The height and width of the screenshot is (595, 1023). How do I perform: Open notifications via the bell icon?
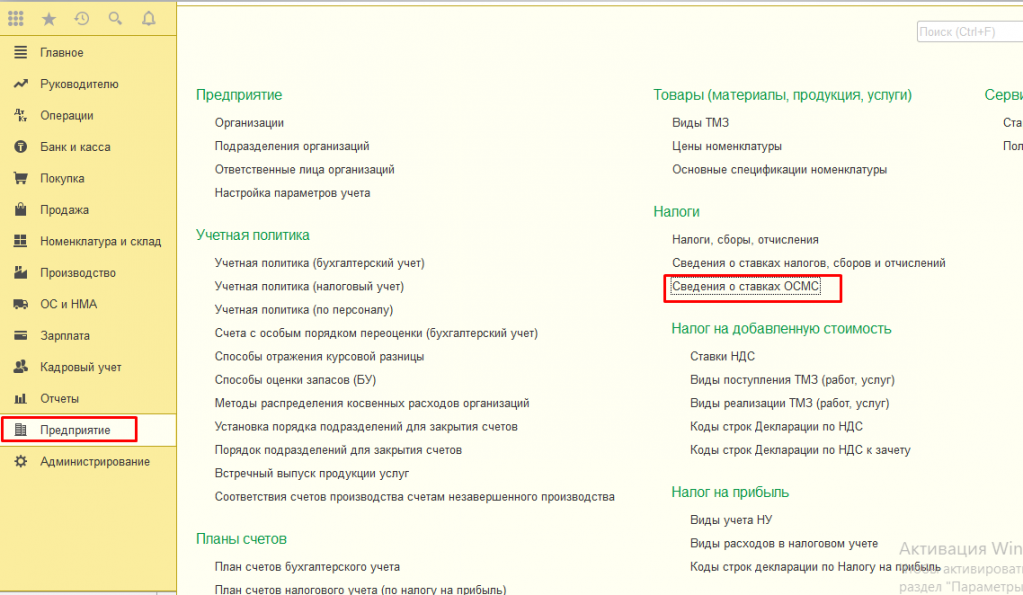[x=148, y=19]
